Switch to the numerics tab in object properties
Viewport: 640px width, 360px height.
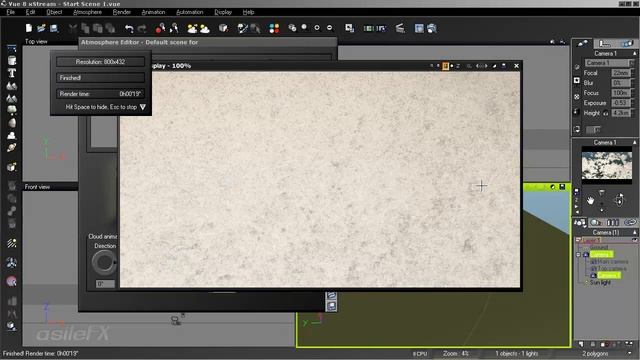point(605,43)
